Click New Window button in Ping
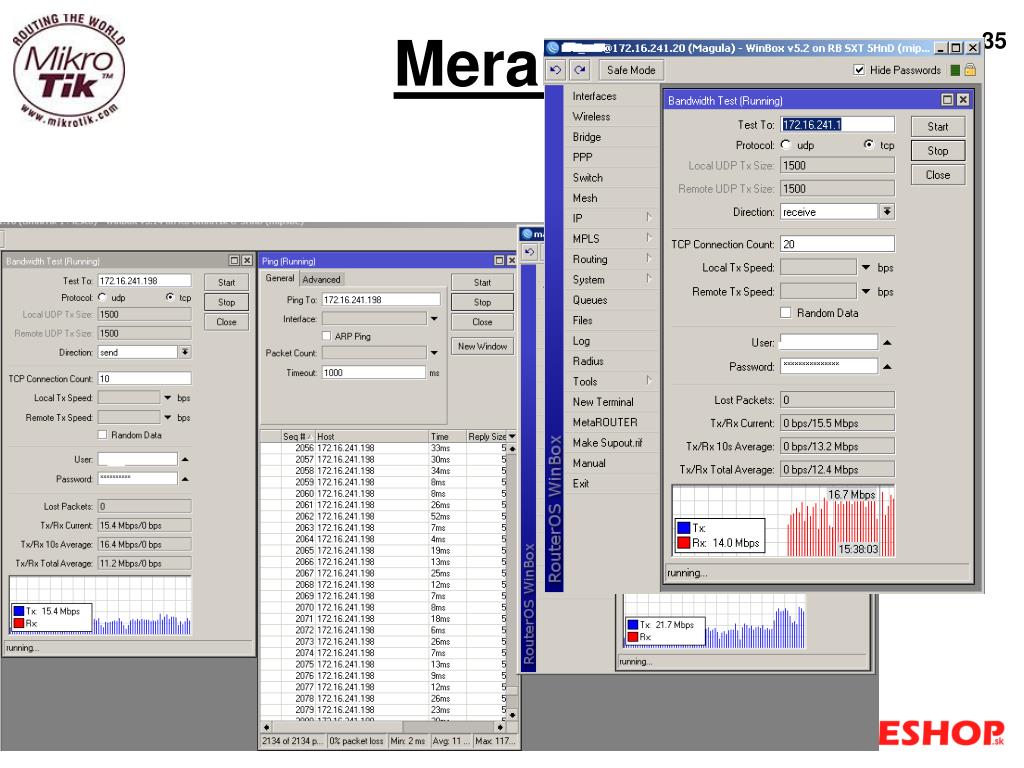 coord(482,346)
